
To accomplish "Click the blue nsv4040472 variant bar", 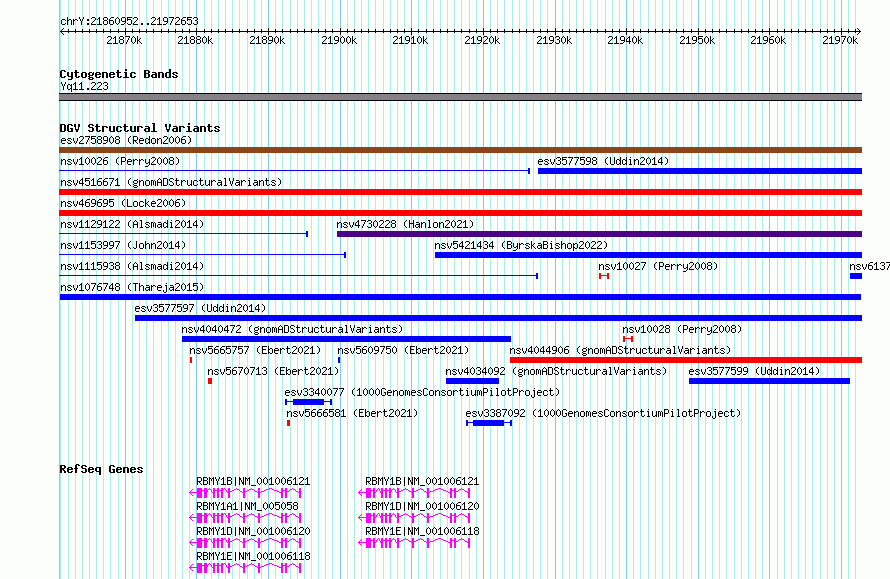I will 346,339.
